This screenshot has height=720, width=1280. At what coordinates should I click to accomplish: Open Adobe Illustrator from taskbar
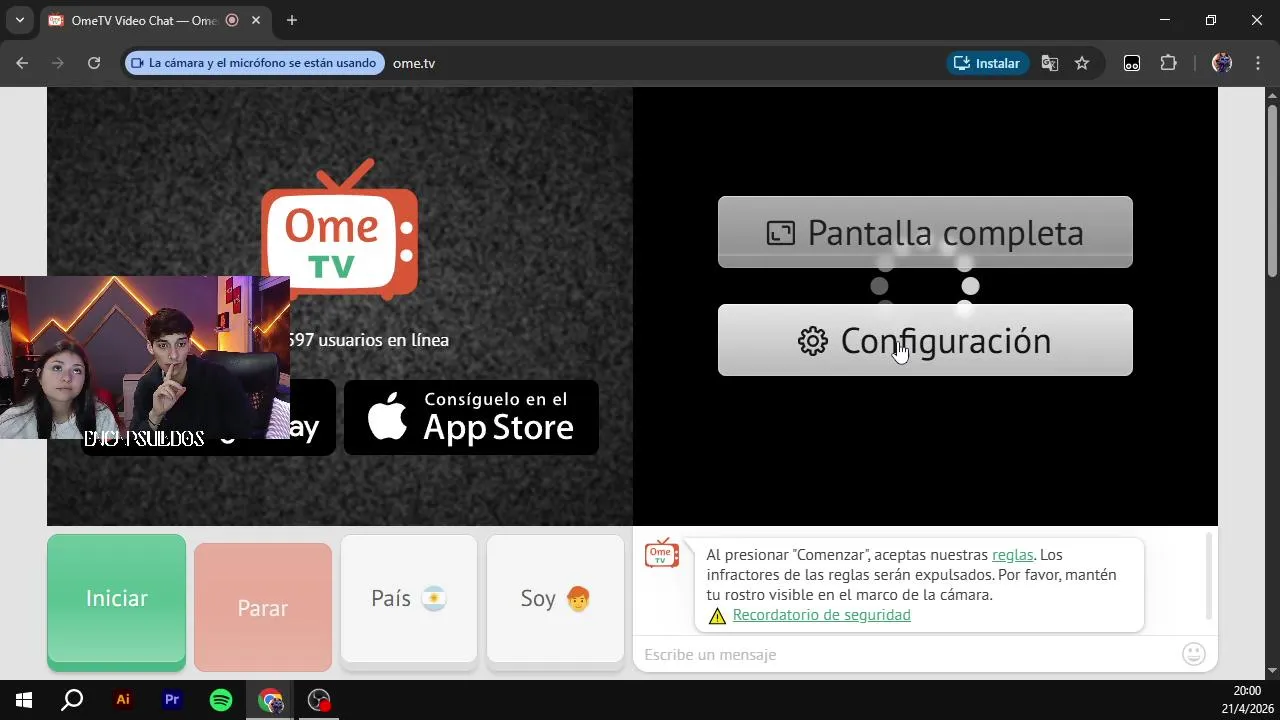coord(123,700)
